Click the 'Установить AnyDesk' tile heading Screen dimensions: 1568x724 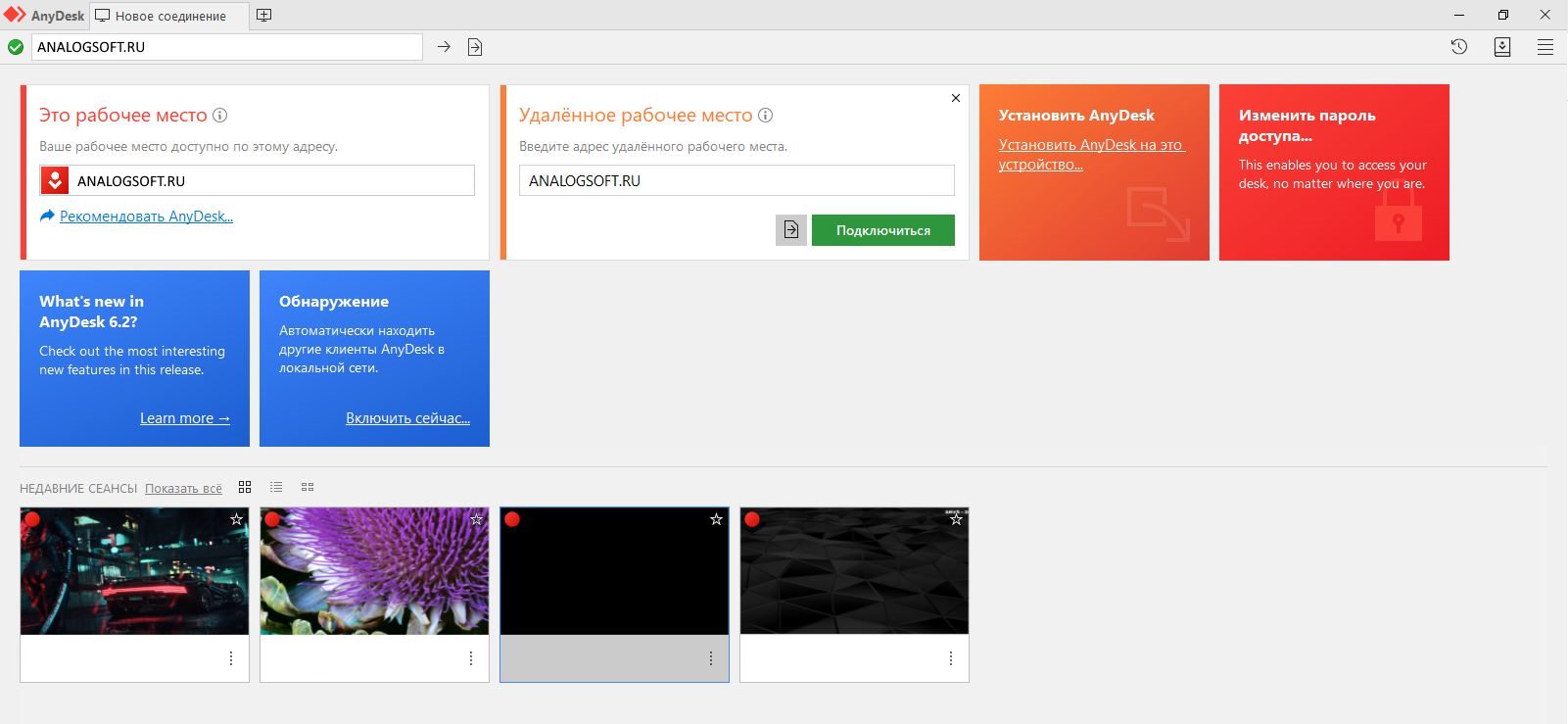tap(1076, 115)
